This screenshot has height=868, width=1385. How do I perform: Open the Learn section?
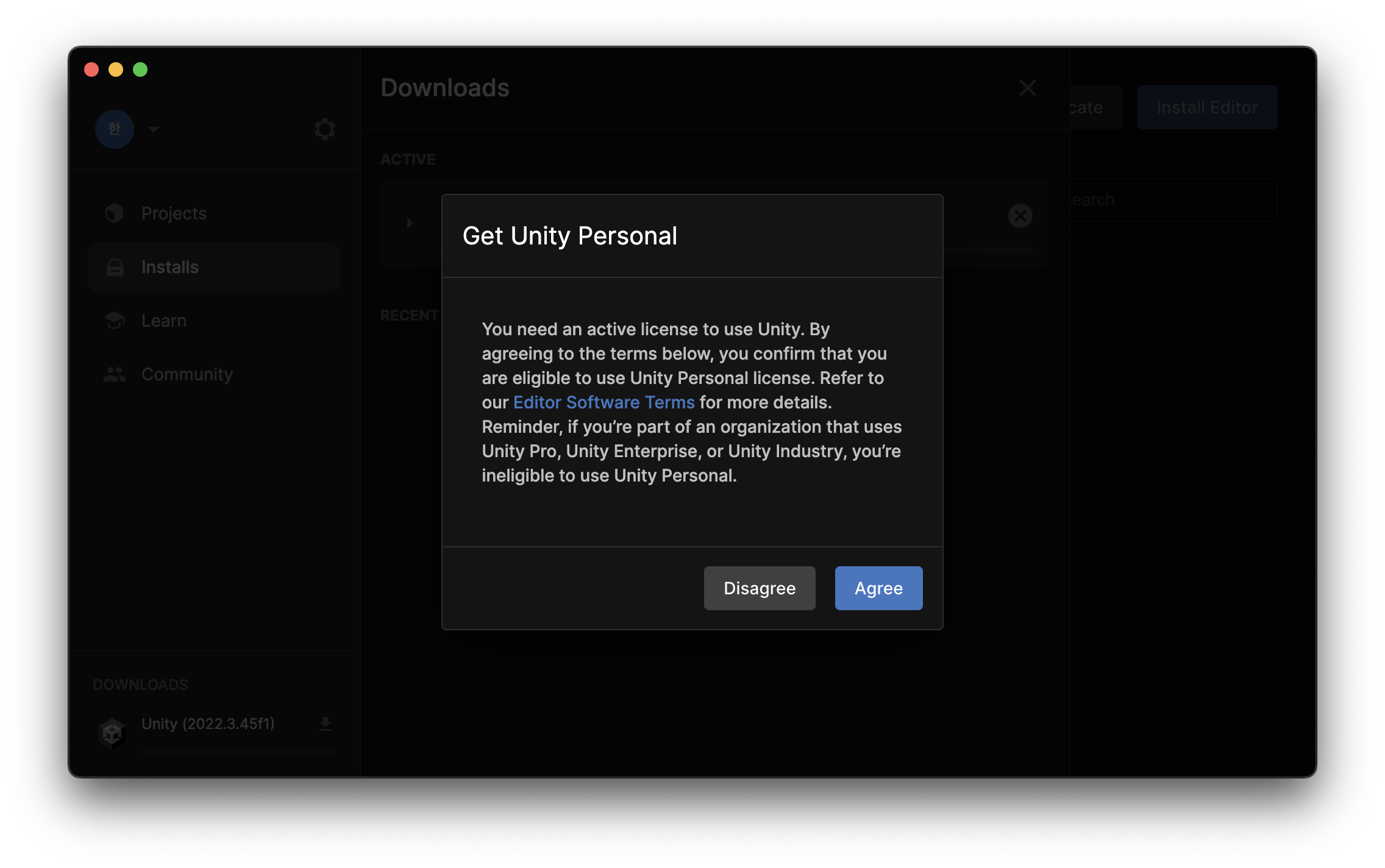(x=164, y=321)
